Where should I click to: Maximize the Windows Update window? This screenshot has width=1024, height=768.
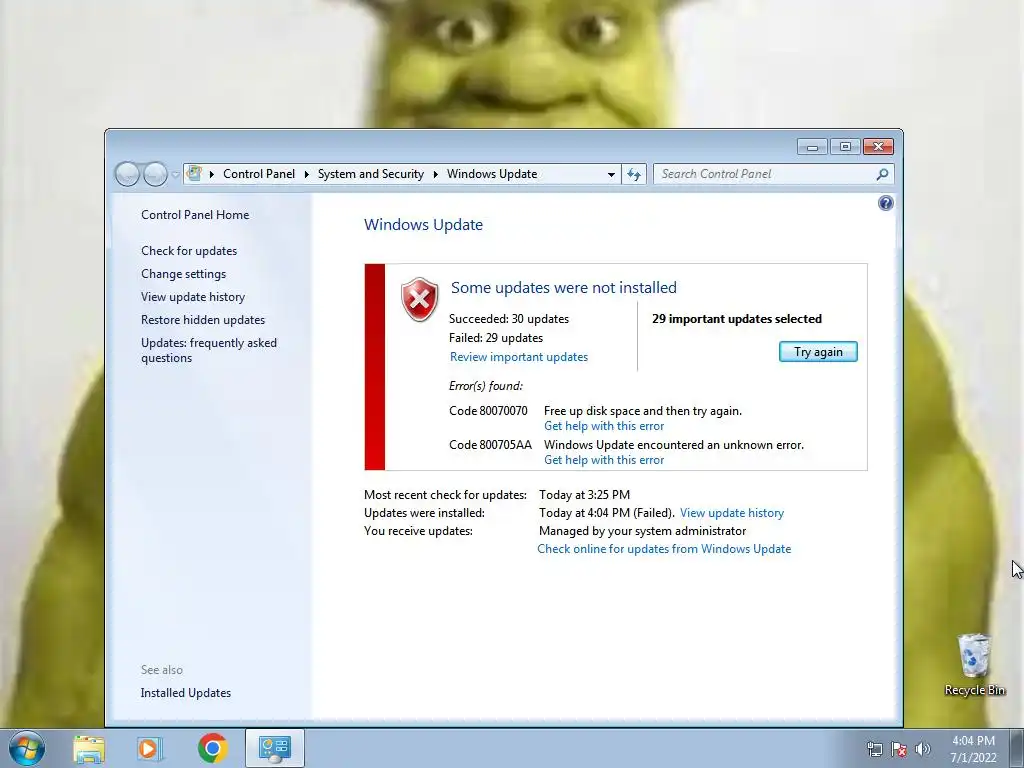(845, 147)
